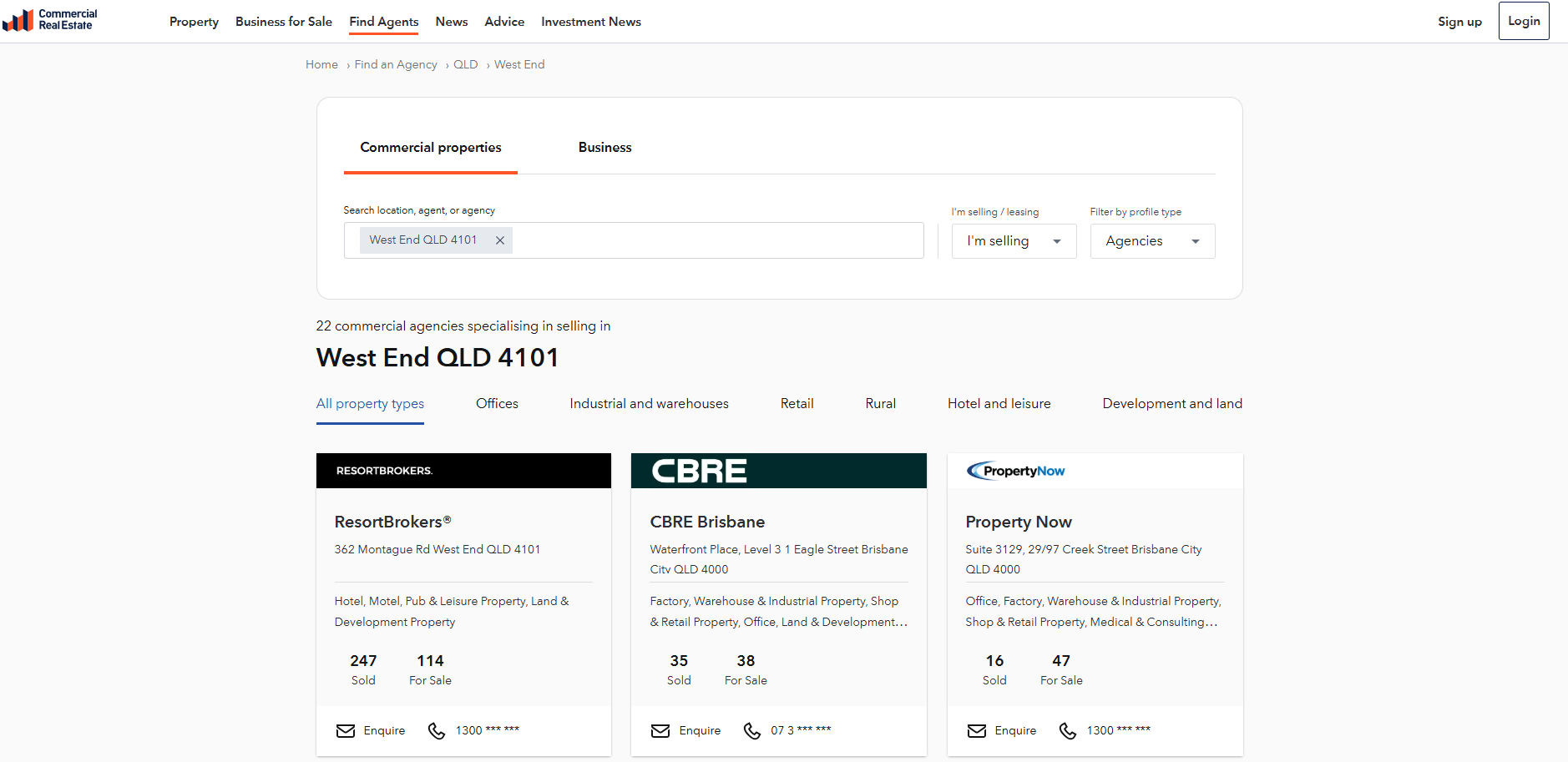
Task: Click into the location search field
Action: click(x=716, y=240)
